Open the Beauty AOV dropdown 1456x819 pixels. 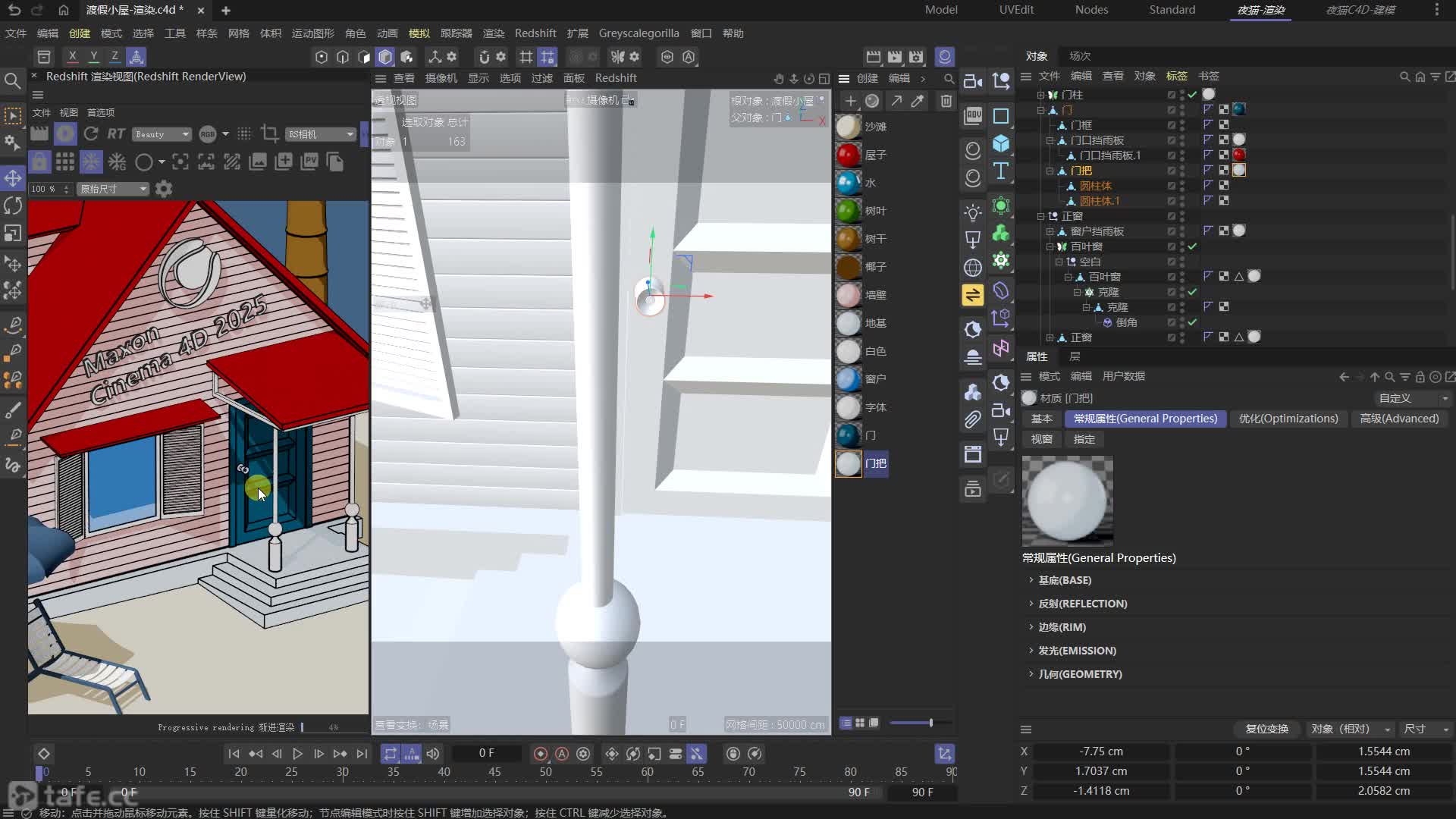(x=162, y=134)
